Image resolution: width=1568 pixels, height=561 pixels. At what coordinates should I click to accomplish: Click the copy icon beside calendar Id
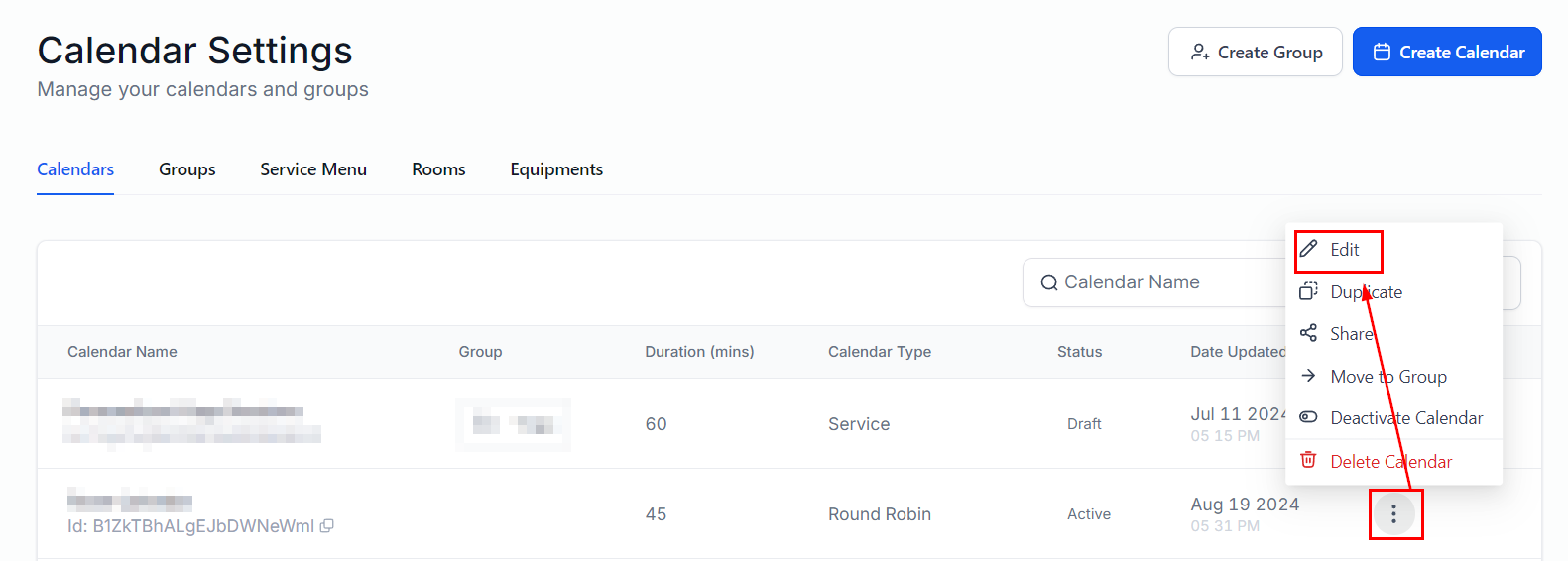[327, 526]
